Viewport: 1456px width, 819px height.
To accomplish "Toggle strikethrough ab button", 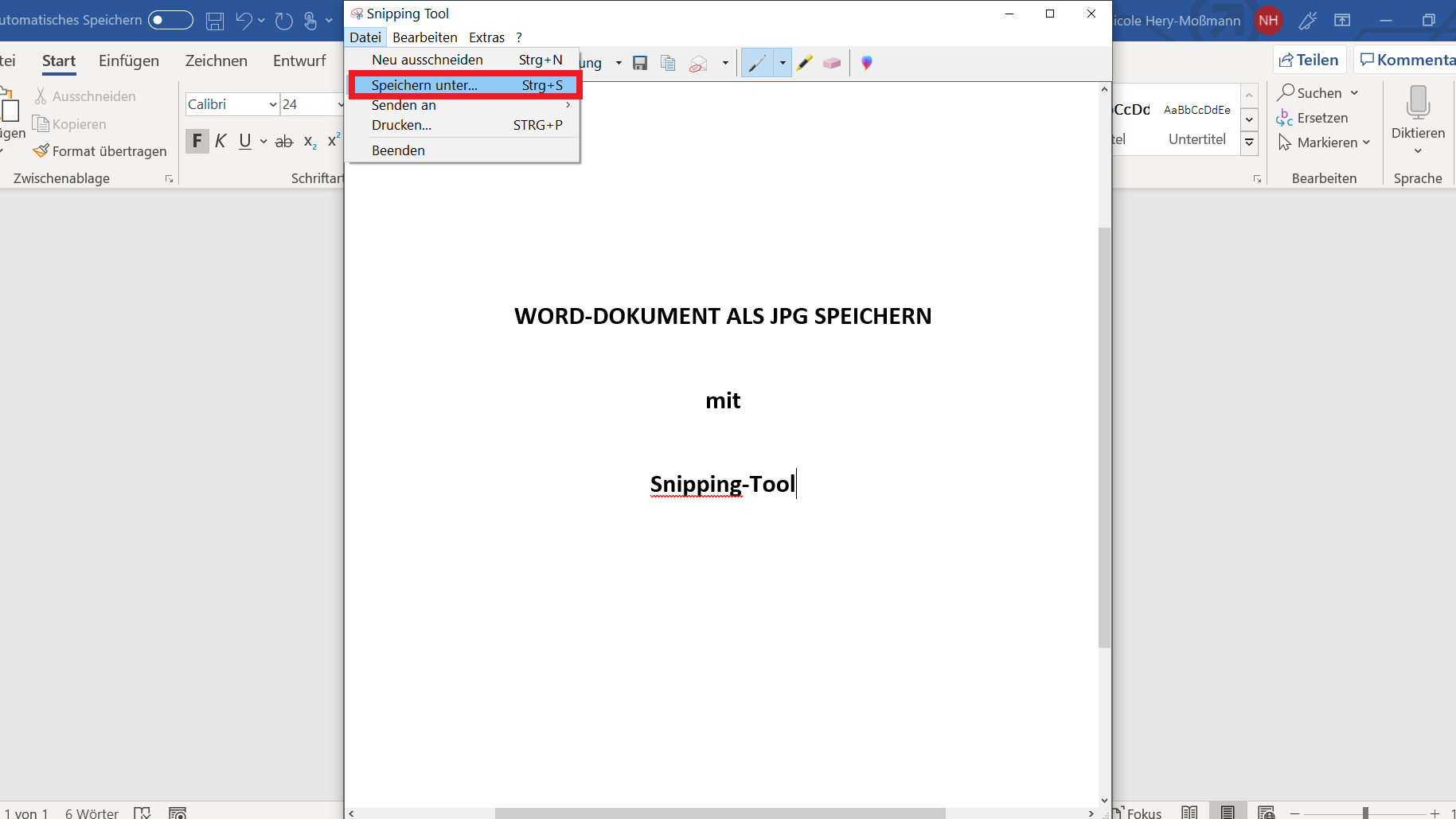I will (284, 142).
